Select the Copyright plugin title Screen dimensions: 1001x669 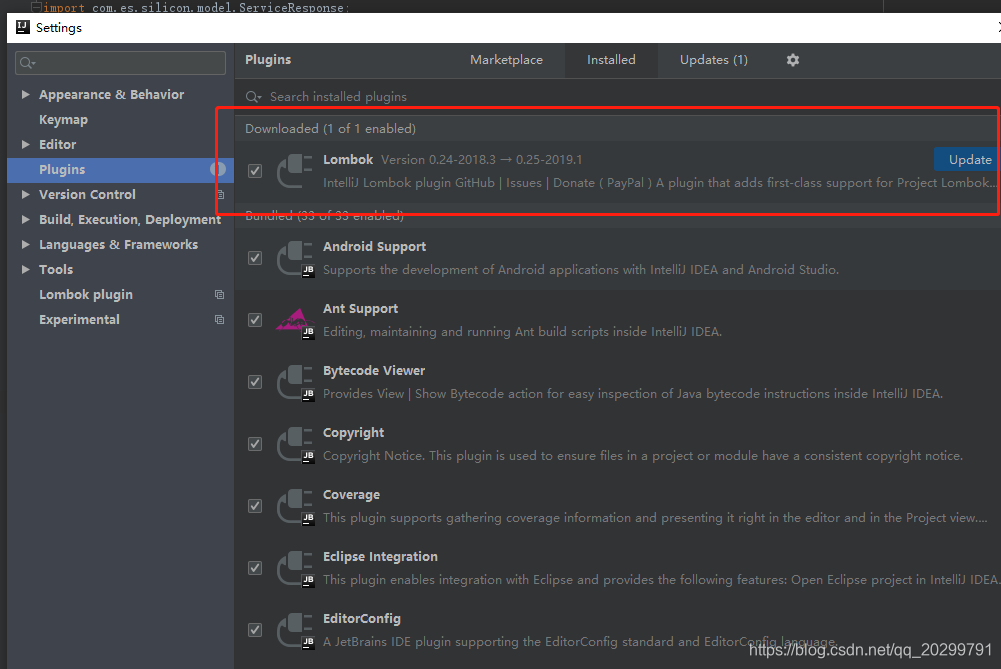point(353,432)
